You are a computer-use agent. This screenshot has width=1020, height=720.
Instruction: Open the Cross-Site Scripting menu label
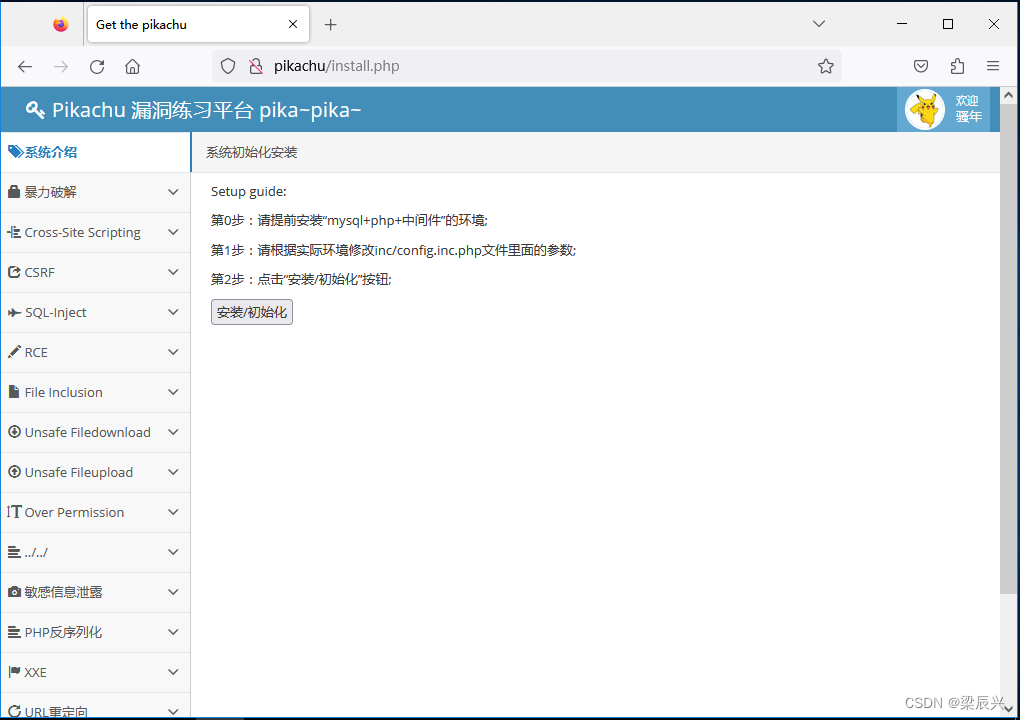pos(83,232)
